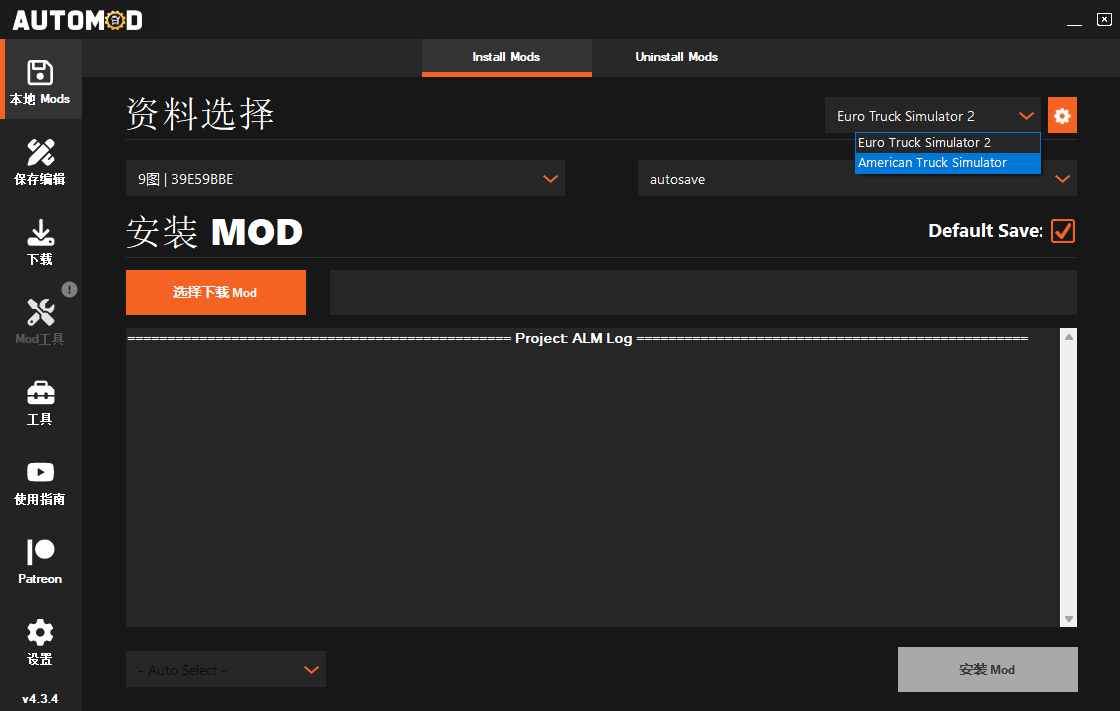Image resolution: width=1120 pixels, height=711 pixels.
Task: Click the log scrollbar down arrow
Action: [x=1069, y=620]
